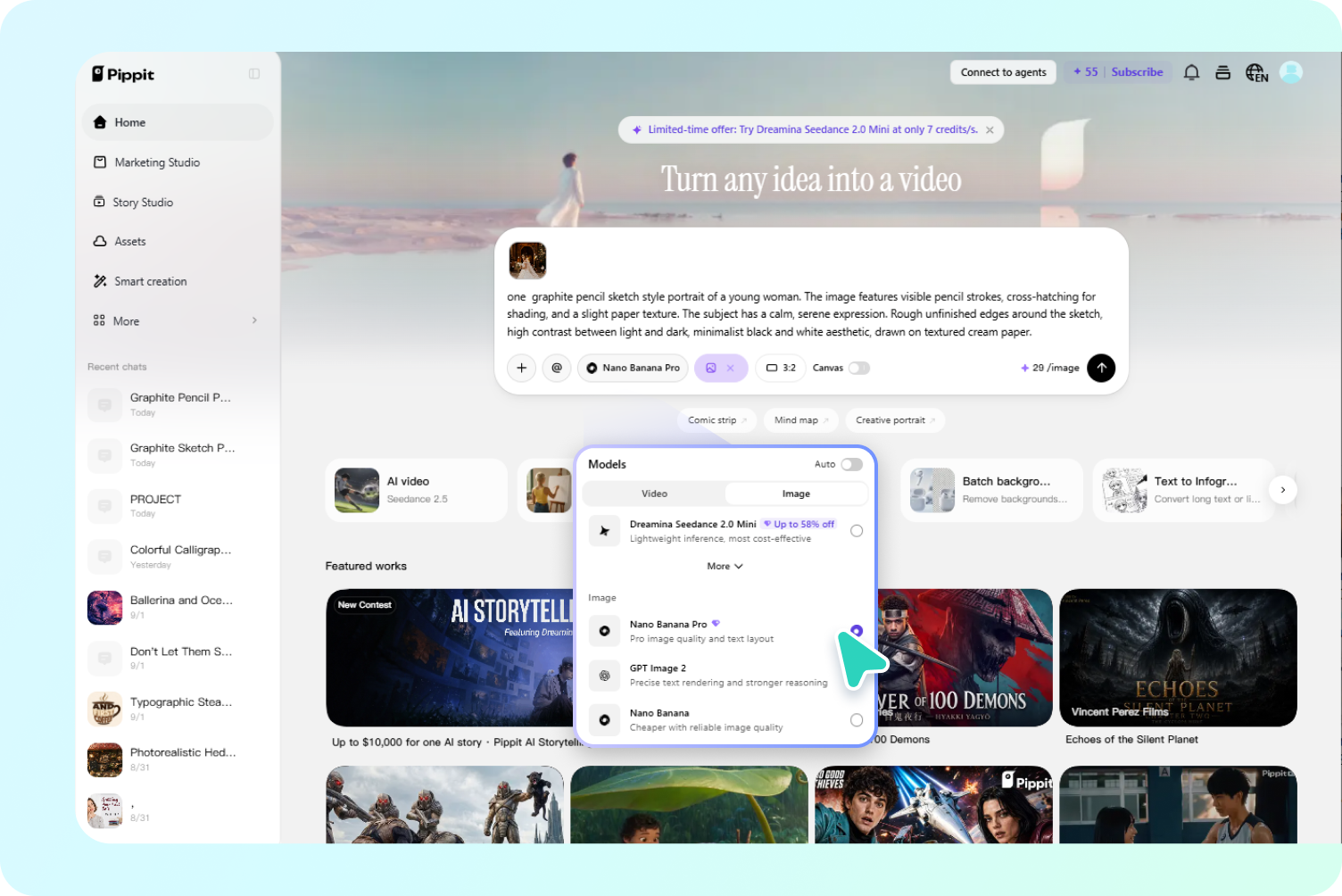
Task: Remove the image mode chip with its X
Action: click(730, 368)
